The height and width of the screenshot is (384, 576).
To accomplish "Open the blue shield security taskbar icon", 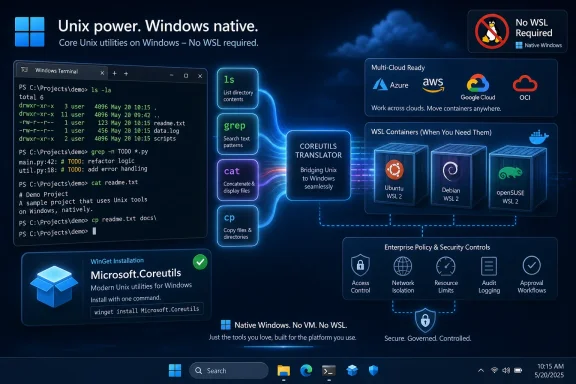I will [373, 370].
